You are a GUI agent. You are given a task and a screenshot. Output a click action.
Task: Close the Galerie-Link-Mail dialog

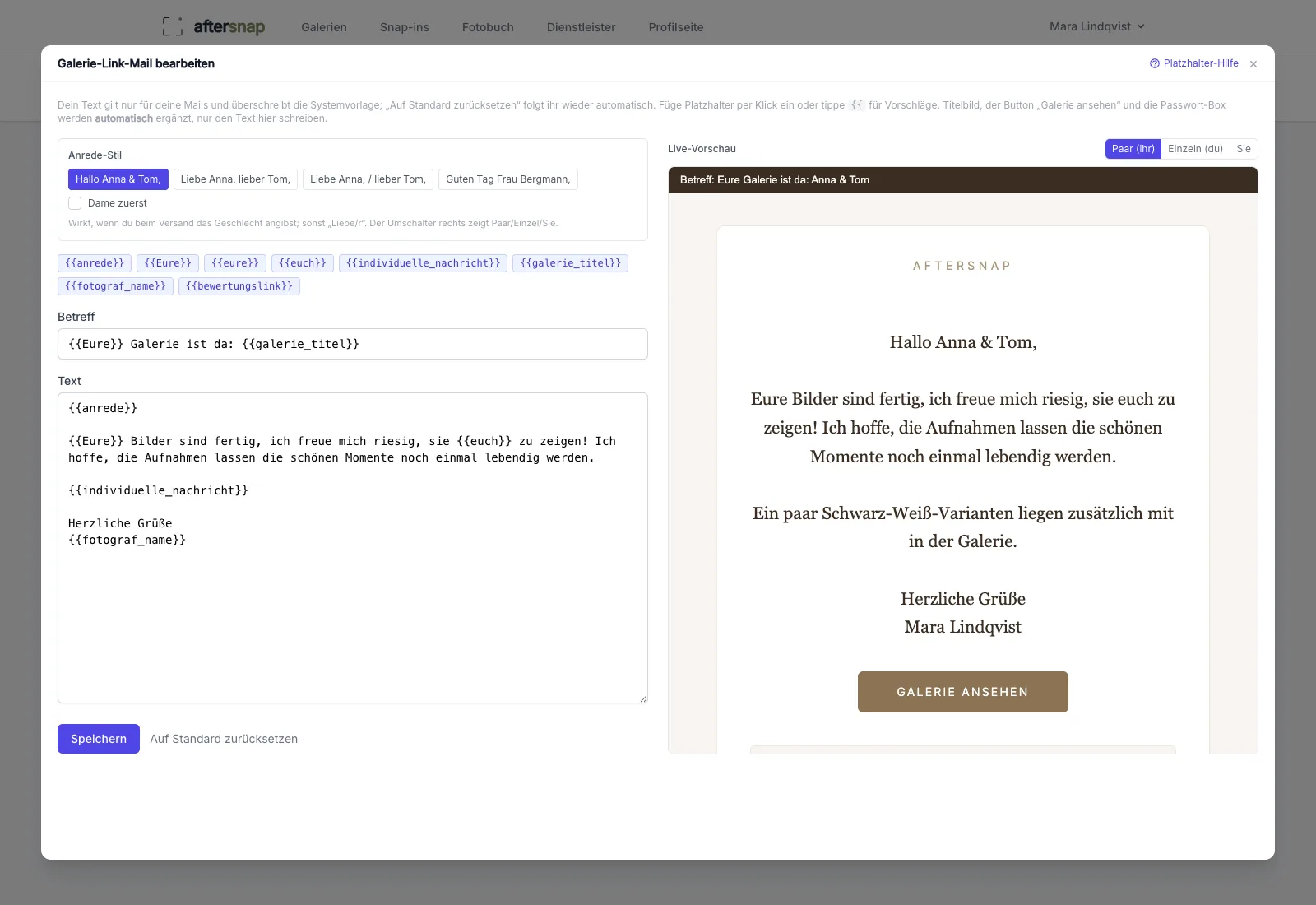coord(1253,64)
